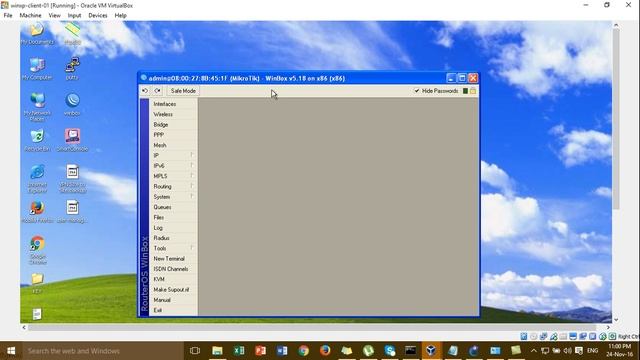
Task: Click the horizontal scrollbar right arrow
Action: (x=608, y=327)
